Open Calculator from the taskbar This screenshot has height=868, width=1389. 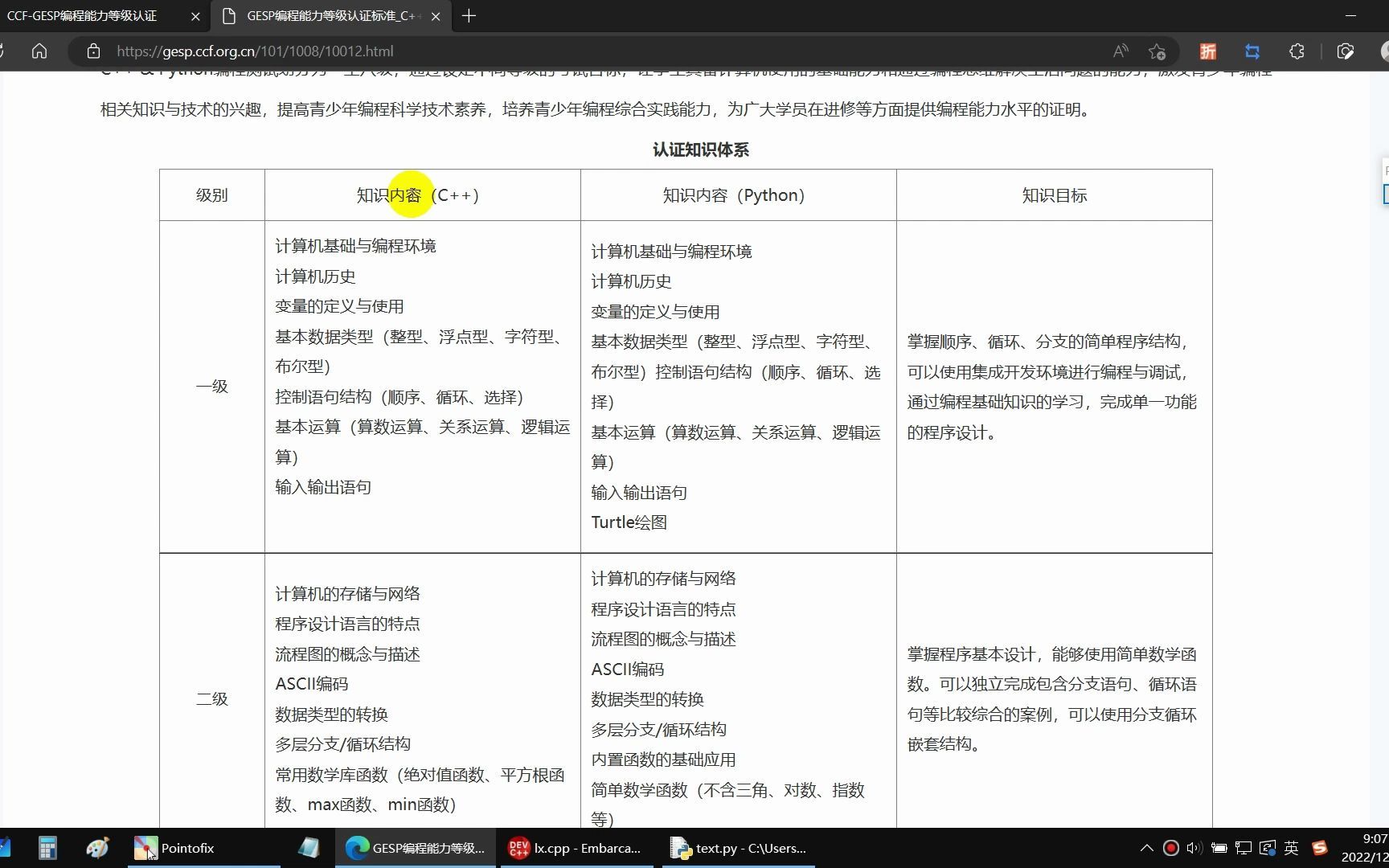coord(47,848)
